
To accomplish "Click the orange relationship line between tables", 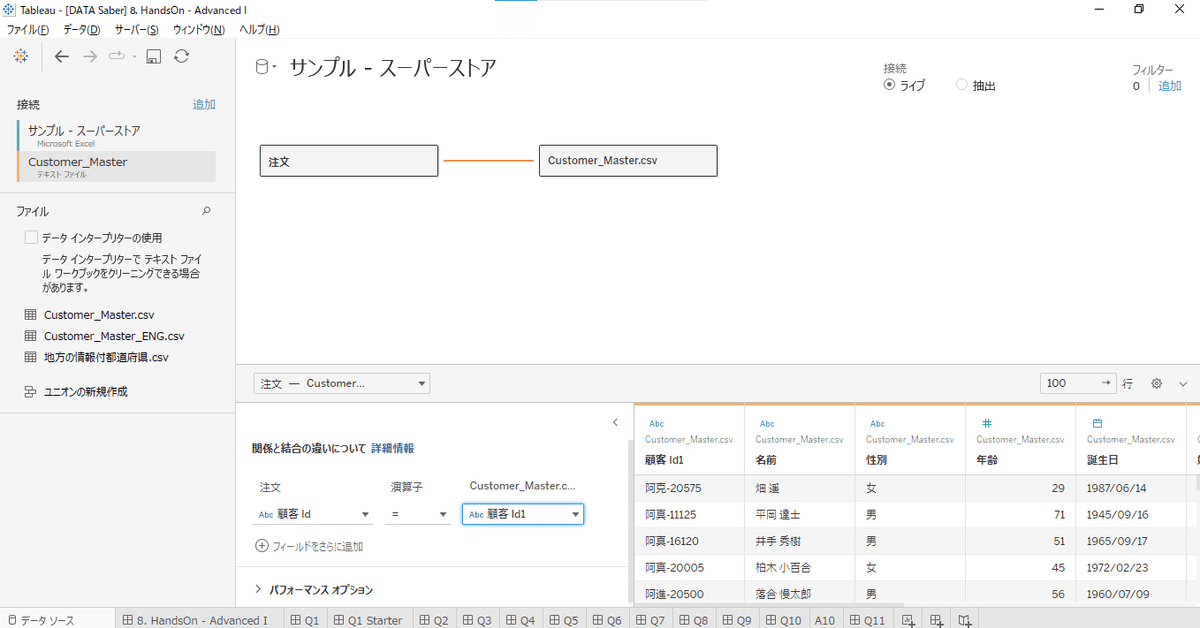I will point(488,161).
